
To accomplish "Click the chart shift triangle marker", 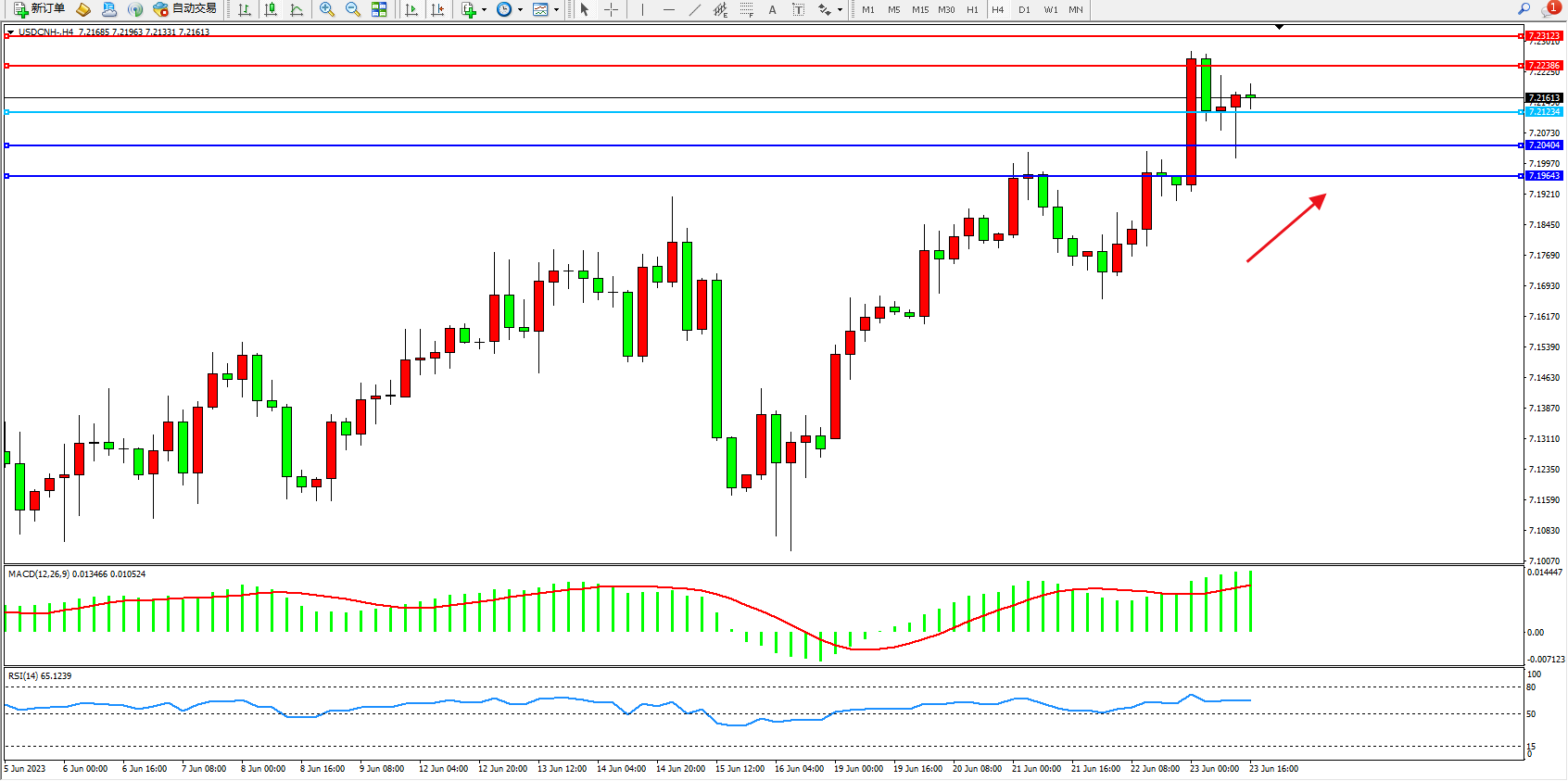I will pos(1279,27).
